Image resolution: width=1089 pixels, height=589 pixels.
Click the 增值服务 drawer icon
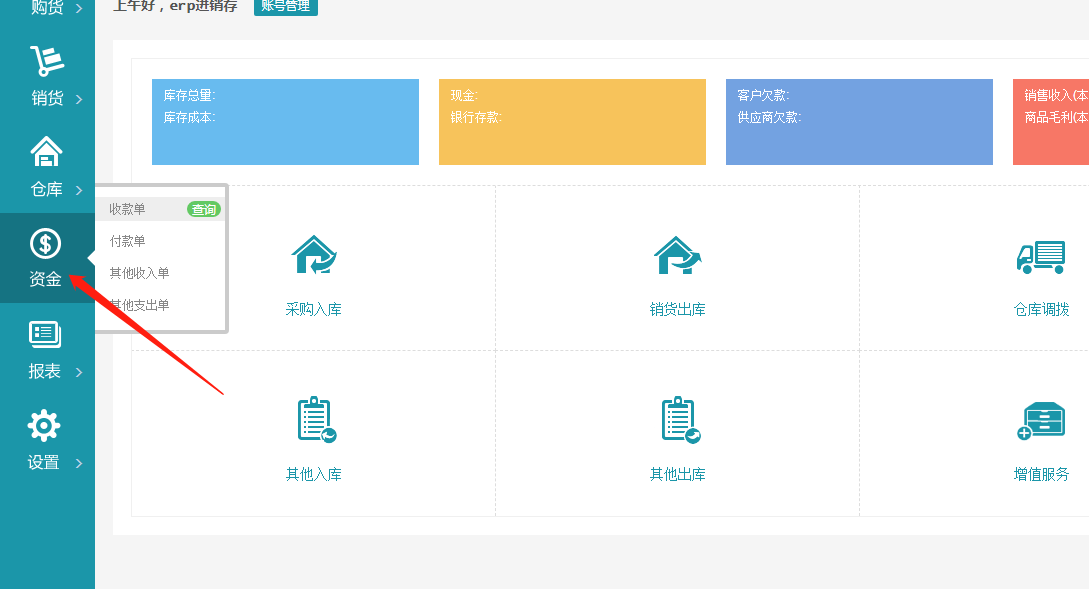1040,421
